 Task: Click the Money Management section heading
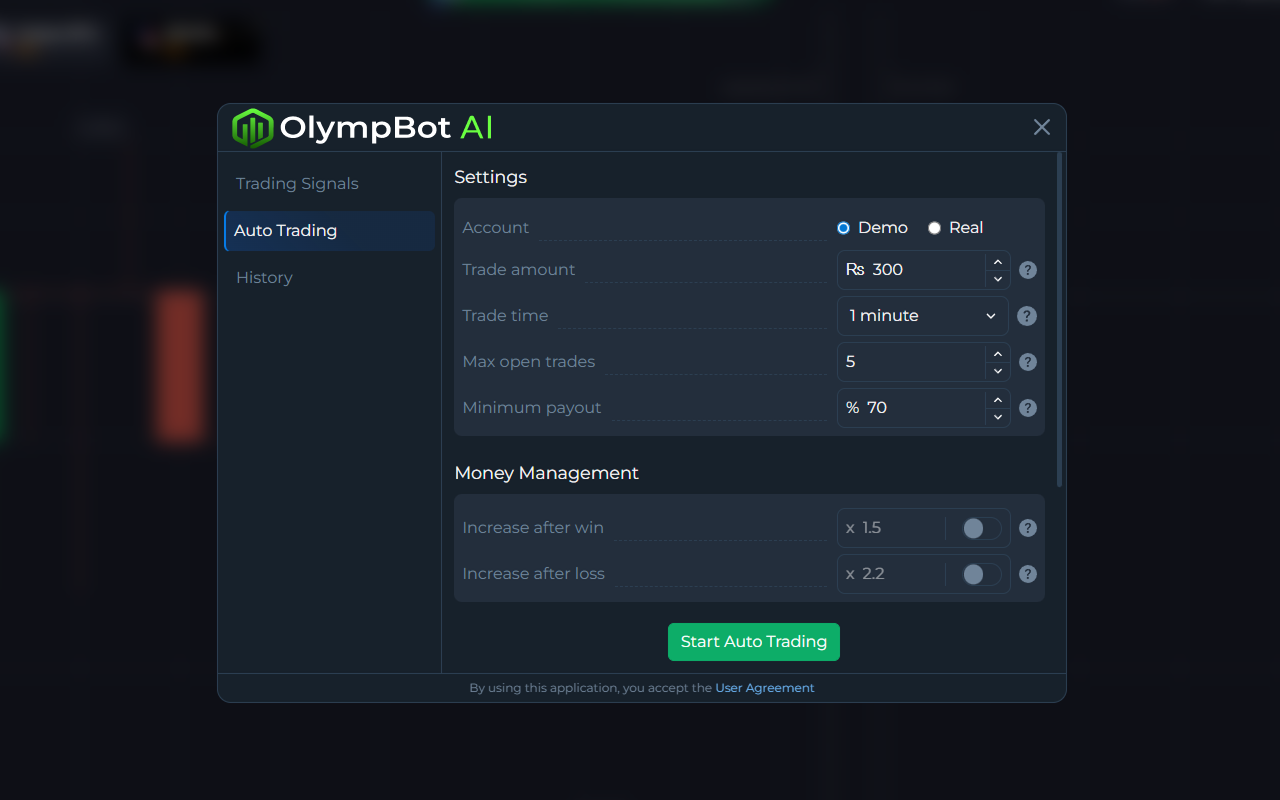pos(547,473)
